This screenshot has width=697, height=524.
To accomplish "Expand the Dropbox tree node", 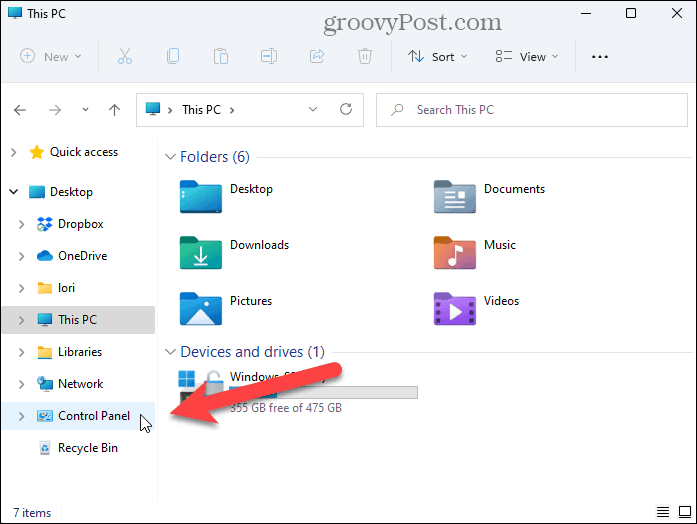I will point(21,224).
